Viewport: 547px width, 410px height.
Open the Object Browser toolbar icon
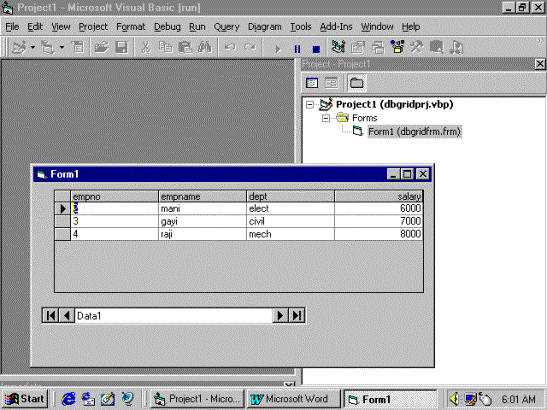397,47
